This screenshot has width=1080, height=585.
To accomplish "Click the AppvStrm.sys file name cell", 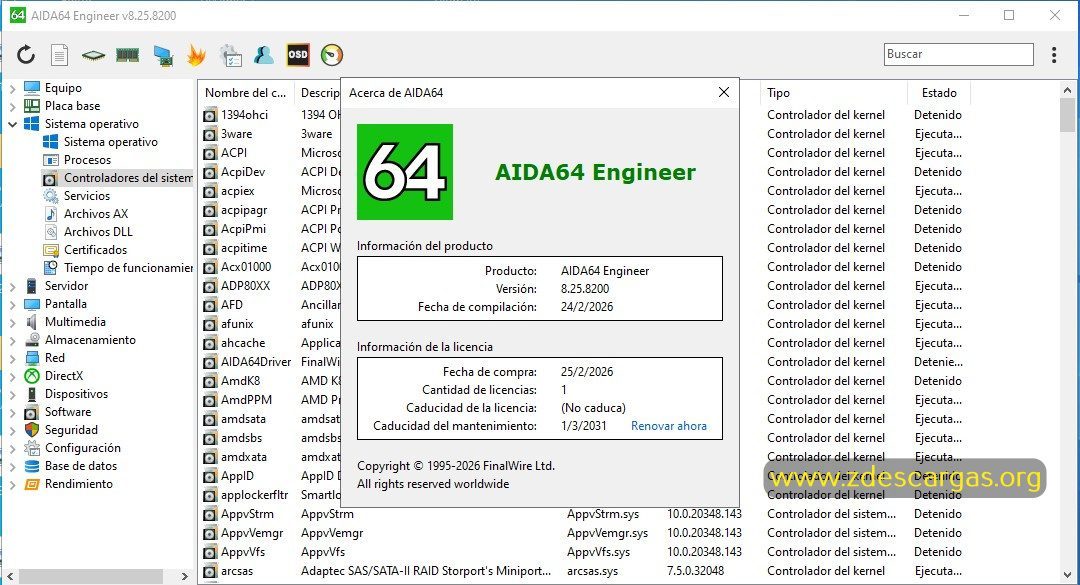I will click(603, 514).
